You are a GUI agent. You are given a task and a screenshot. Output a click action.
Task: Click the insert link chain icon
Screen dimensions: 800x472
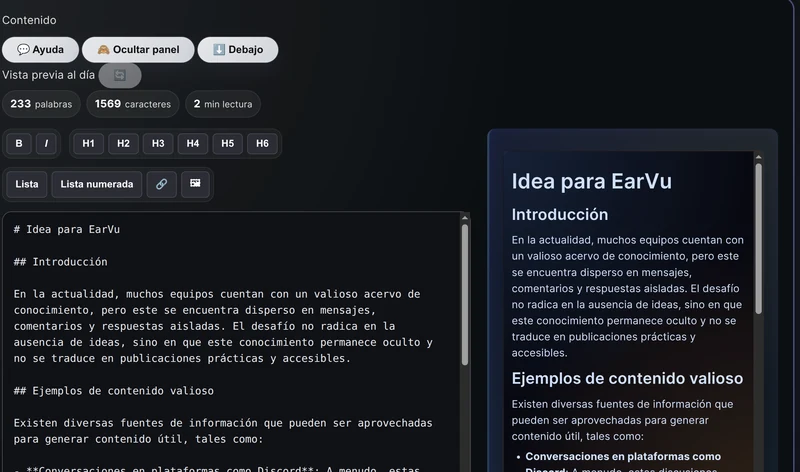pyautogui.click(x=162, y=184)
